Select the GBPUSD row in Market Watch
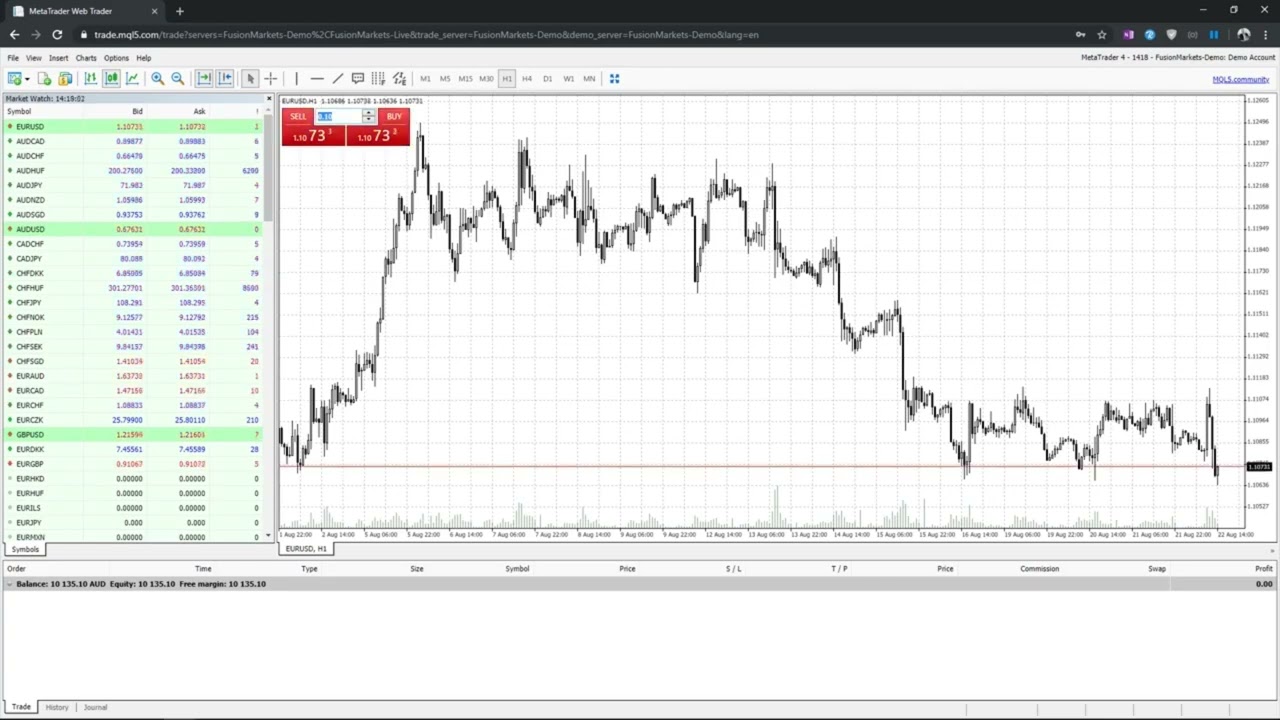This screenshot has width=1280, height=720. (134, 434)
